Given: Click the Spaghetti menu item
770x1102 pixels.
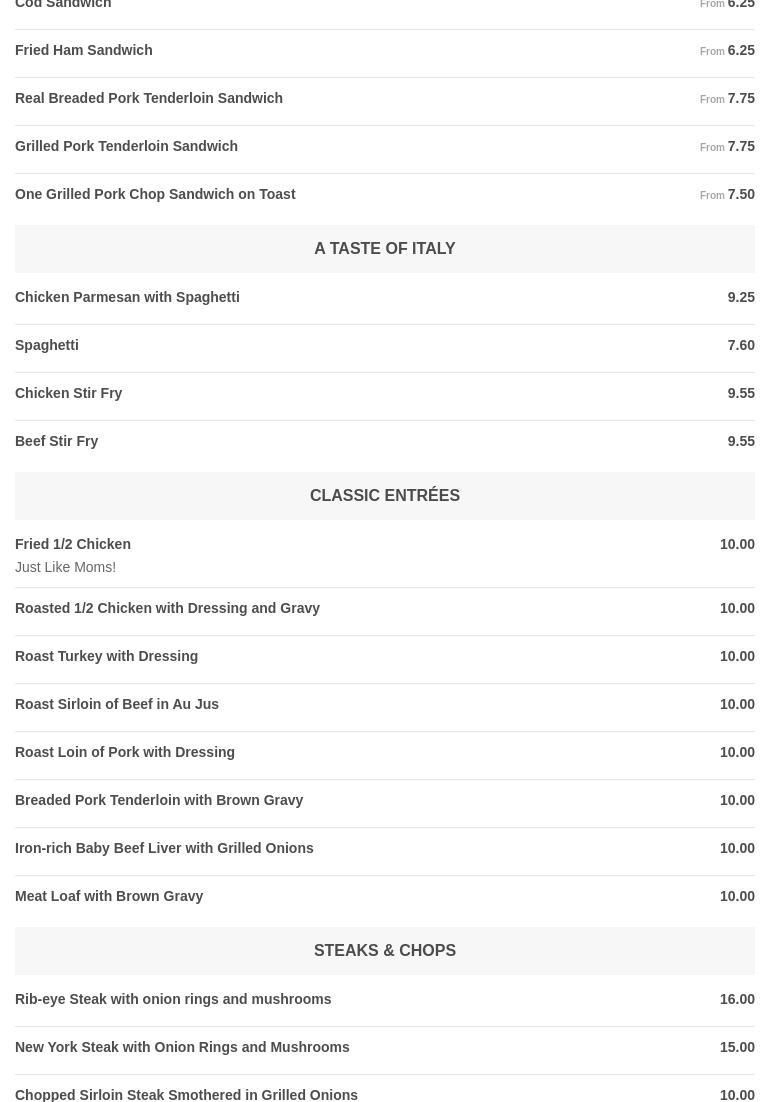Looking at the screenshot, I should click(47, 345).
